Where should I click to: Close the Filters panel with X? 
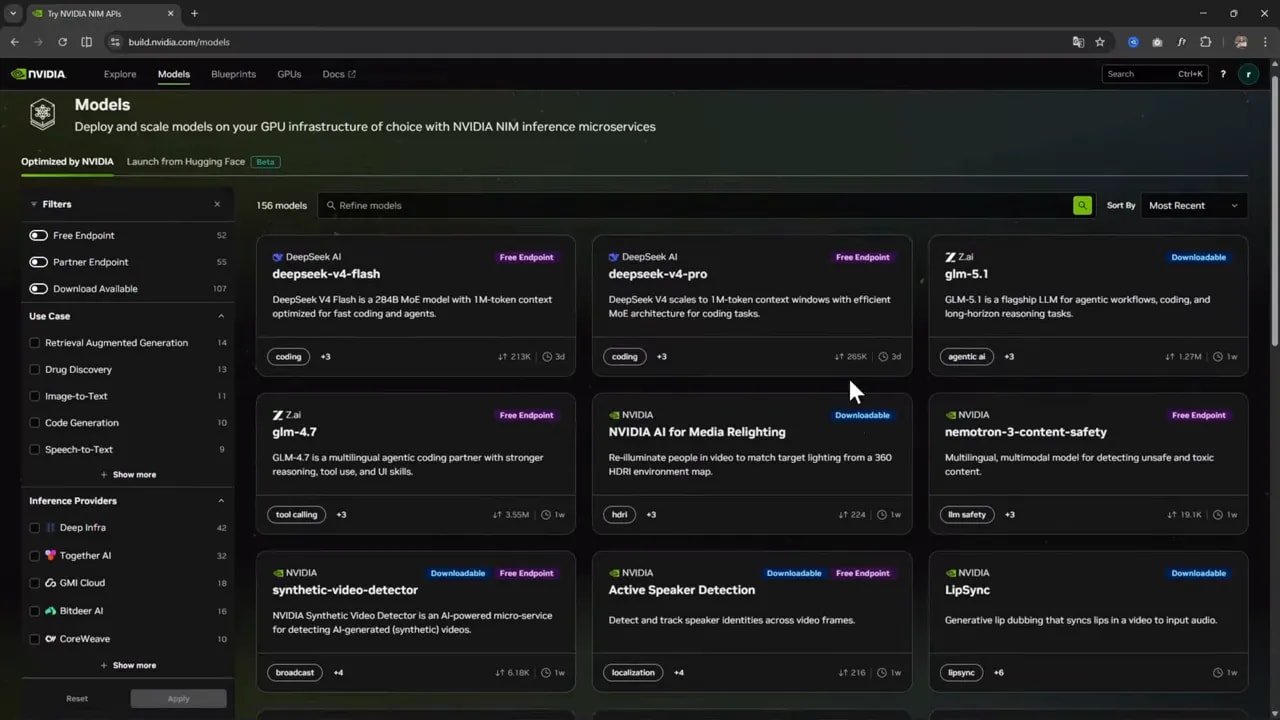coord(217,204)
